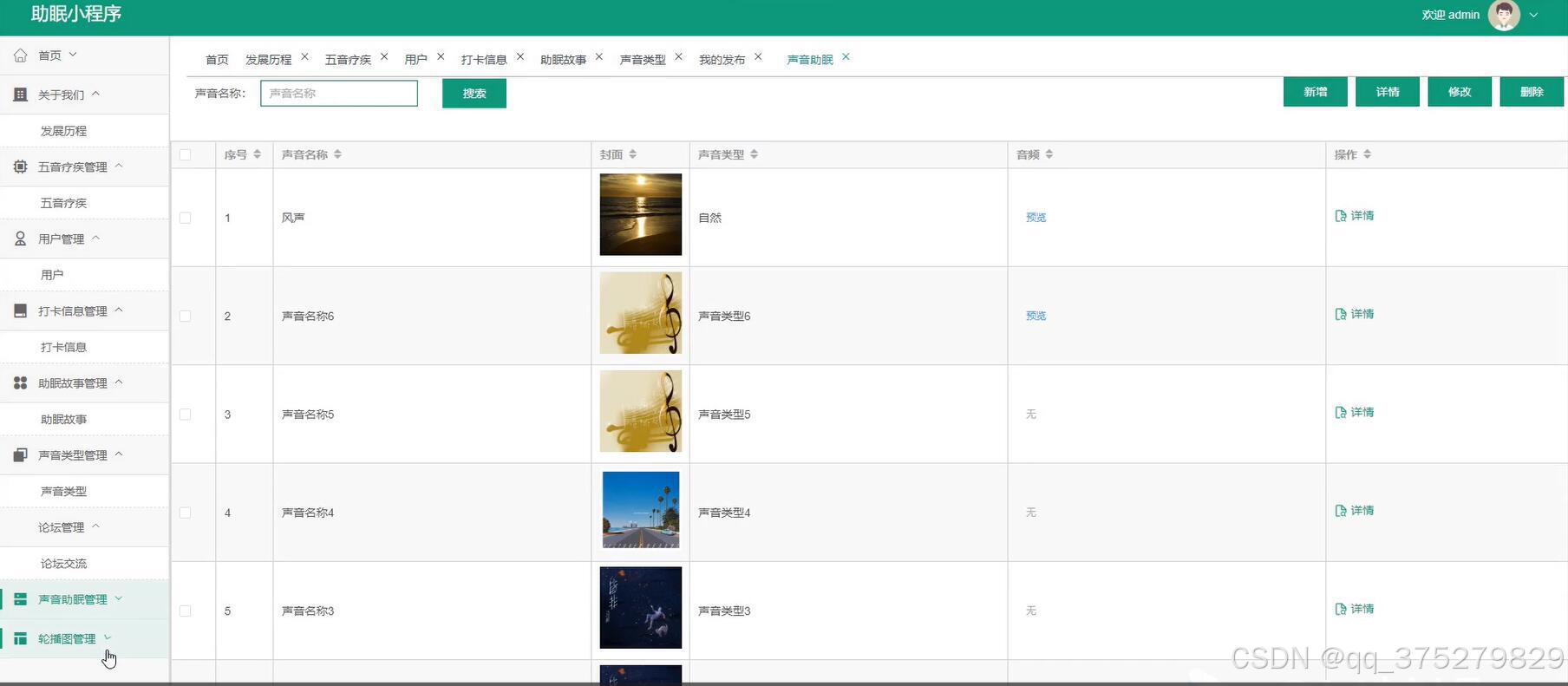Screen dimensions: 1568x686
Task: Sort by 封面 column arrows
Action: [632, 154]
